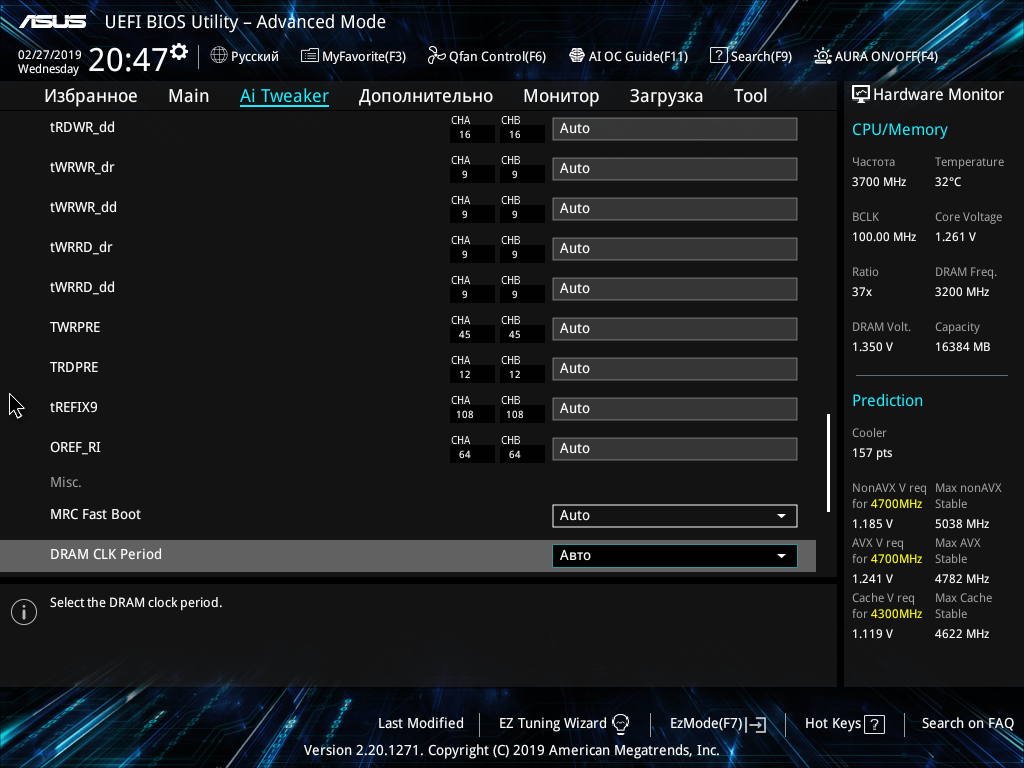Screen dimensions: 1024x768
Task: Click the 02/27/2019 date
Action: (x=50, y=55)
